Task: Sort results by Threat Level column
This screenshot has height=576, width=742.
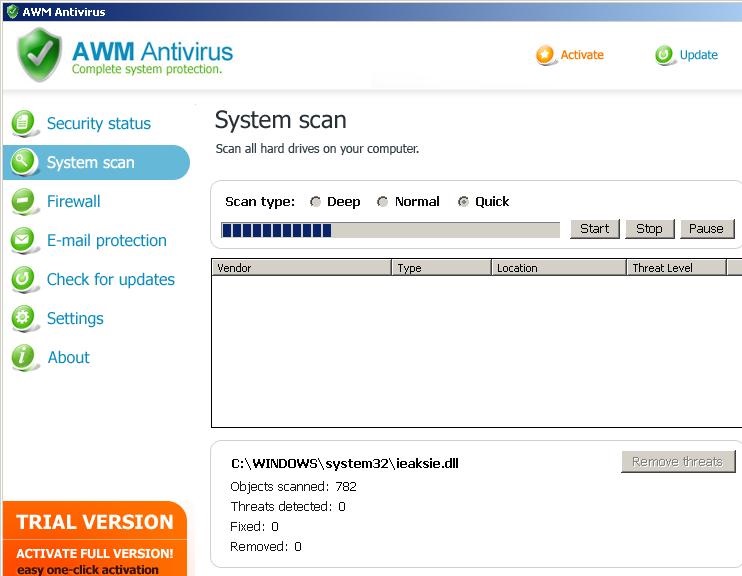Action: pos(675,268)
